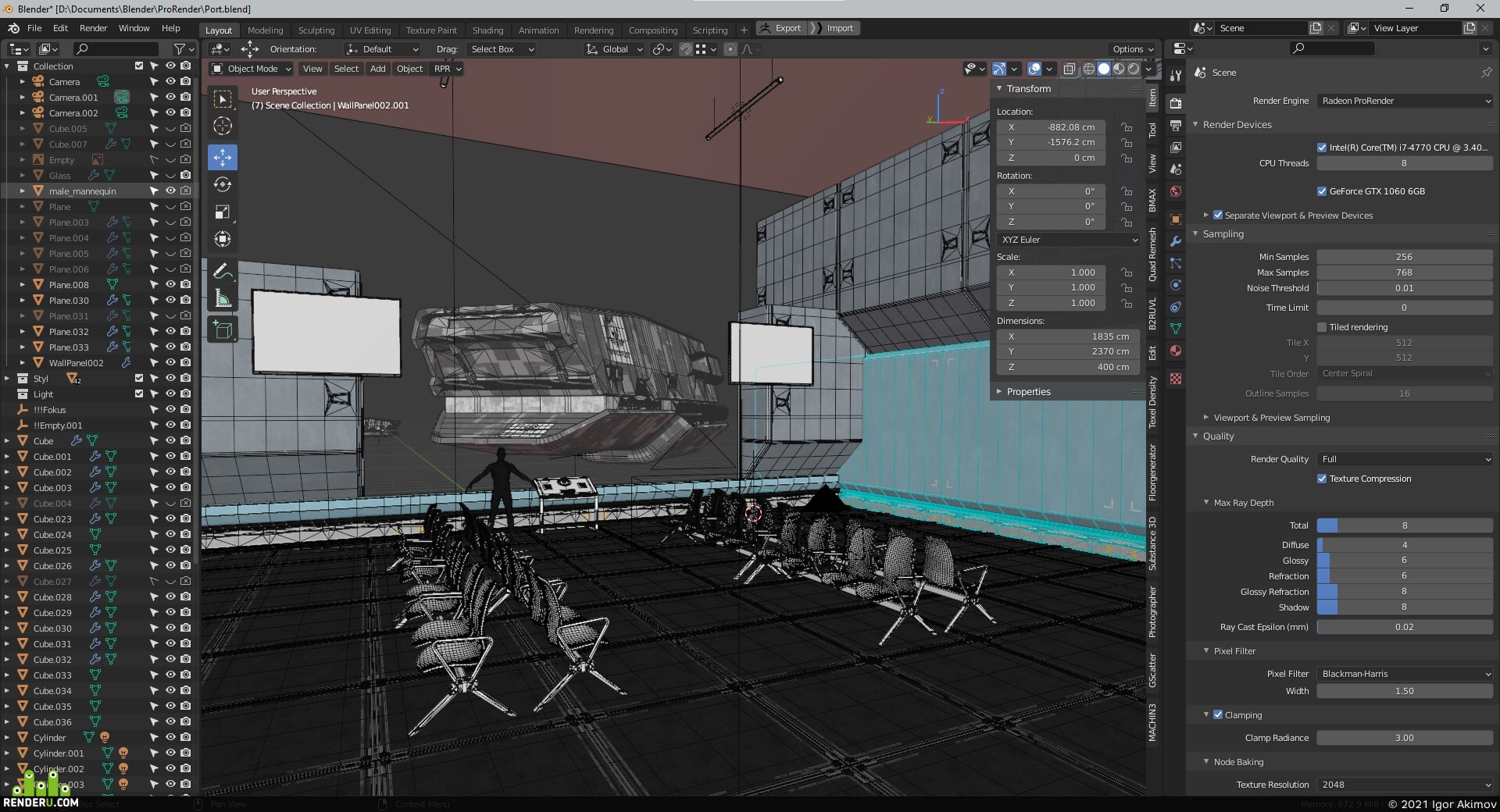Open the Render menu
The width and height of the screenshot is (1500, 812).
pos(93,28)
